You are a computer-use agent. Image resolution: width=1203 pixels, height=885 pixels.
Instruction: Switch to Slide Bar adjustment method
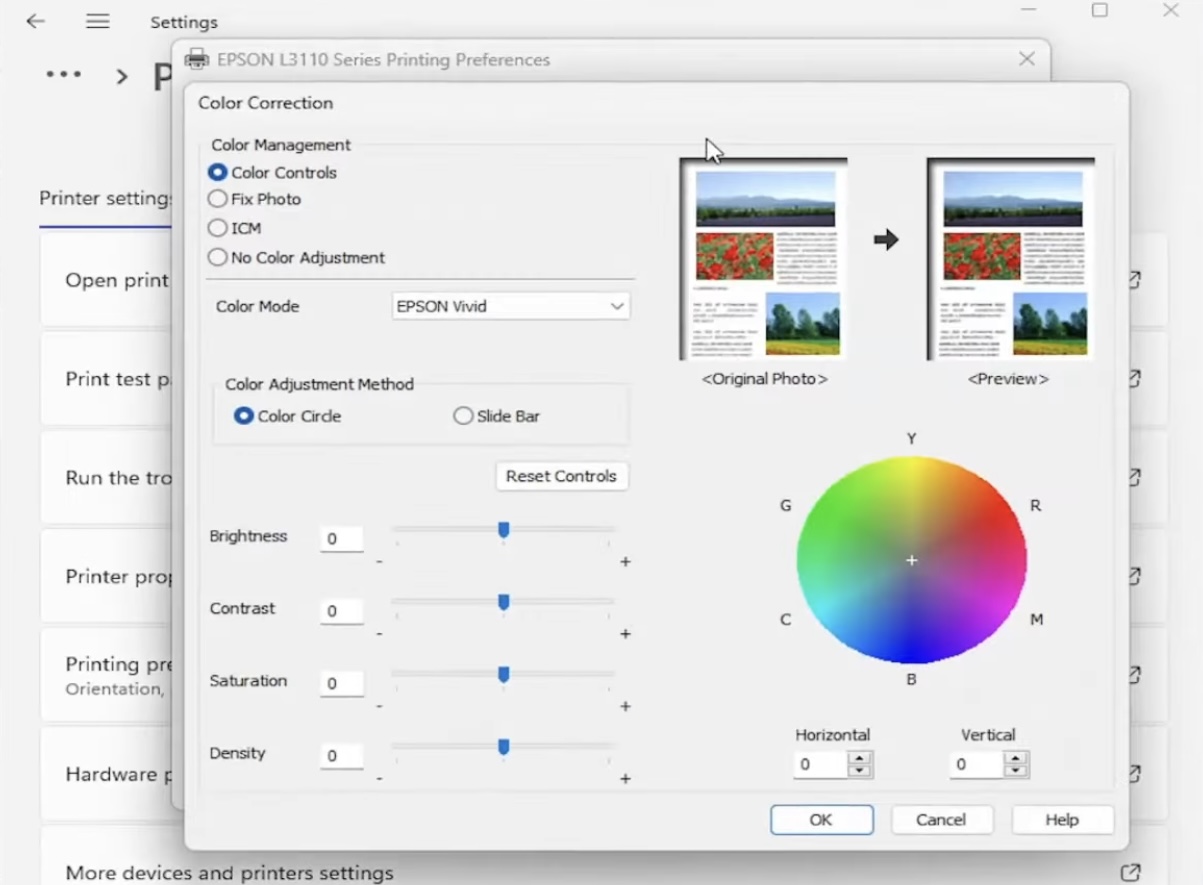[463, 416]
